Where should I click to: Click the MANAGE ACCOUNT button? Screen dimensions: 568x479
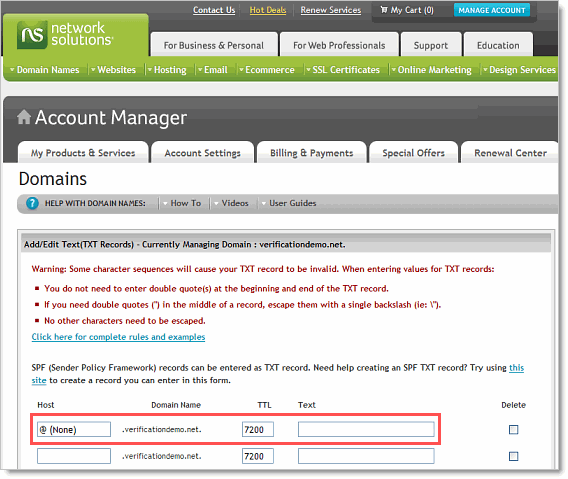point(492,10)
